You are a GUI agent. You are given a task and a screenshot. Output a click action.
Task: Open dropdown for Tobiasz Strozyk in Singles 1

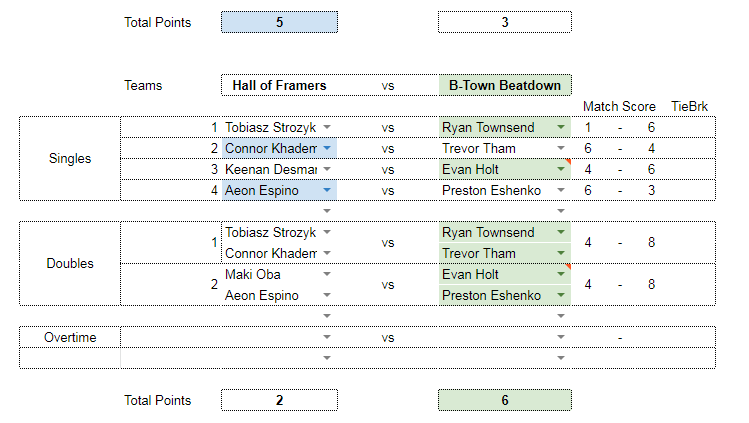(x=327, y=127)
